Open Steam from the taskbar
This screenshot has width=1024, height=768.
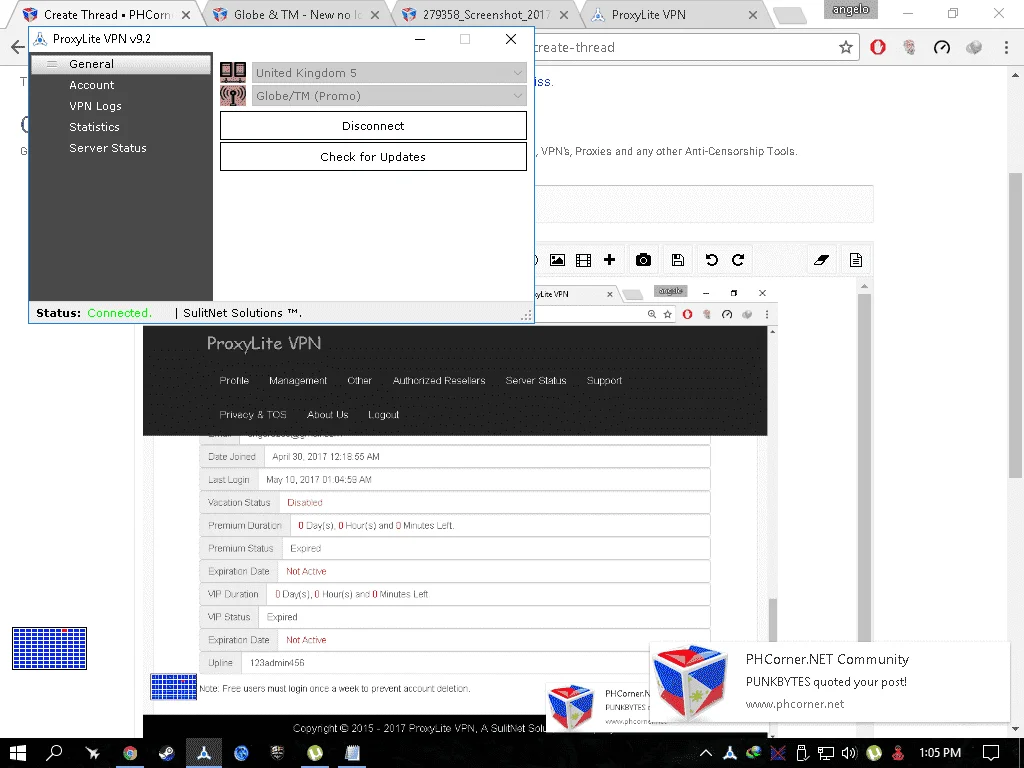[x=167, y=753]
